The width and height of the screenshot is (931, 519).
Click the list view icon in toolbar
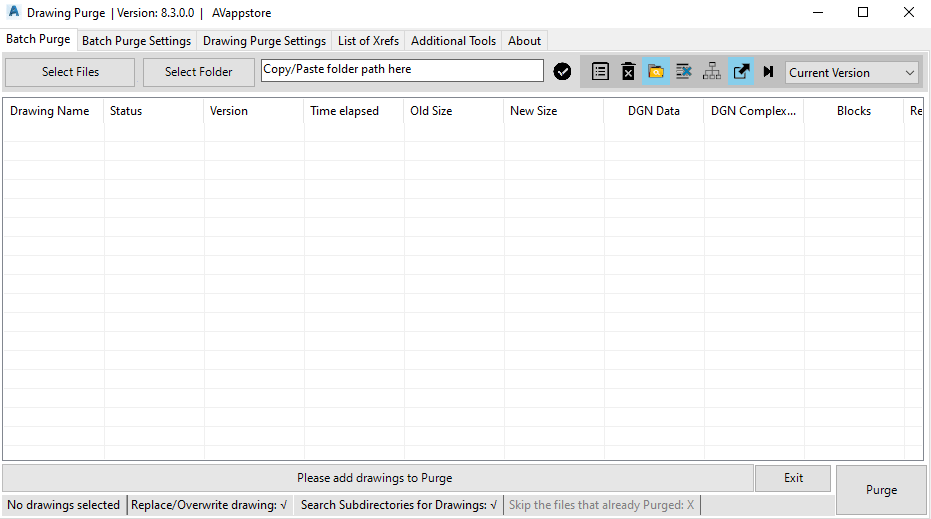(600, 72)
